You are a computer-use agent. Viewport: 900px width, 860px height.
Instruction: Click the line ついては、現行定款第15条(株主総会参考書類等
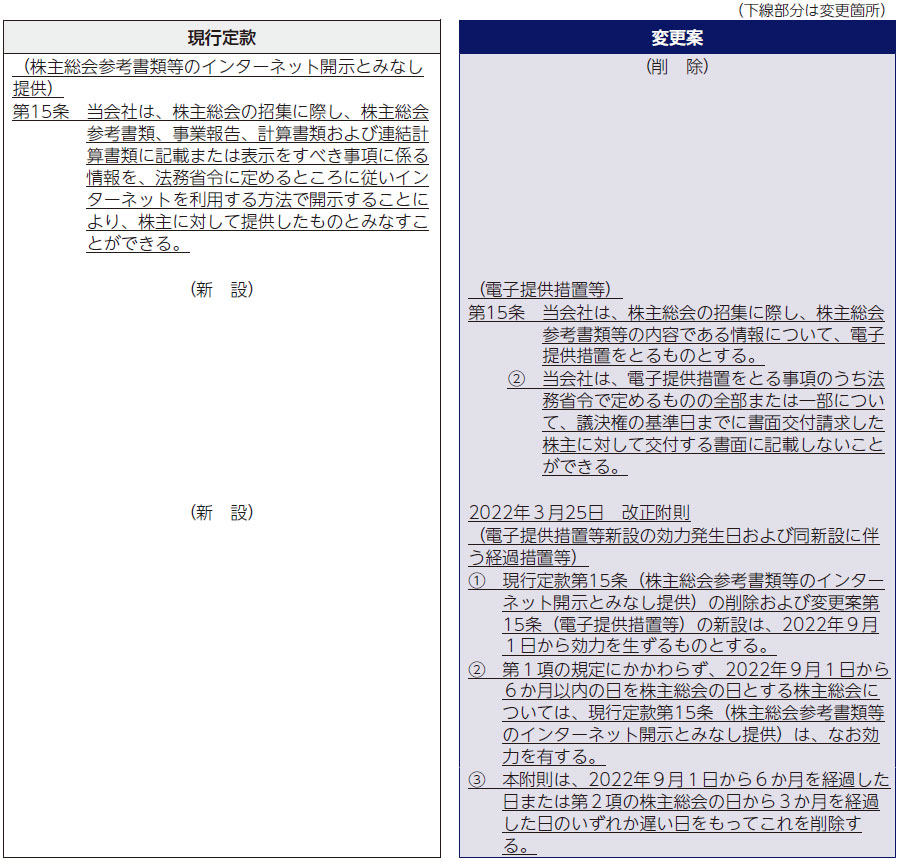pyautogui.click(x=693, y=713)
